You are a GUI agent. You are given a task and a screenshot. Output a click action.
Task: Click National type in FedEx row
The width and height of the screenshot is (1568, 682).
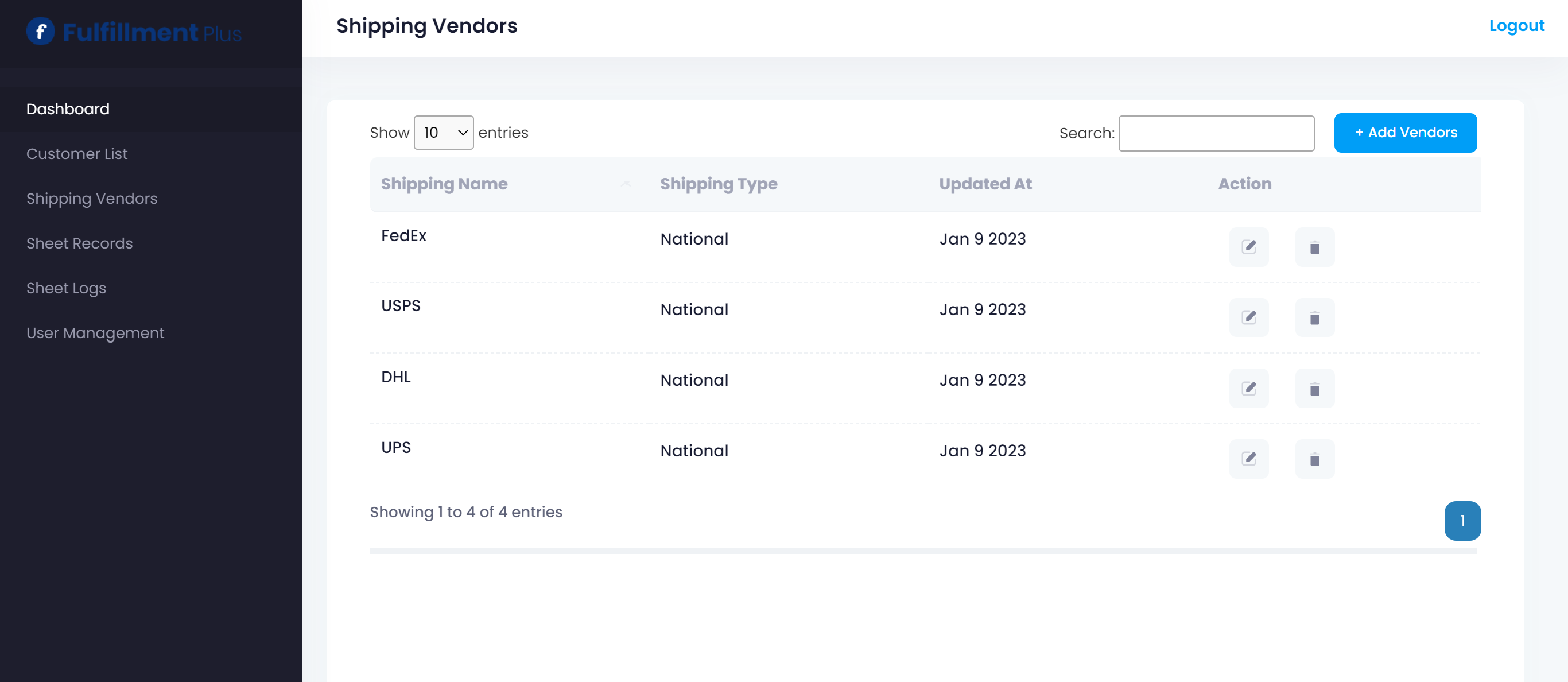point(694,239)
